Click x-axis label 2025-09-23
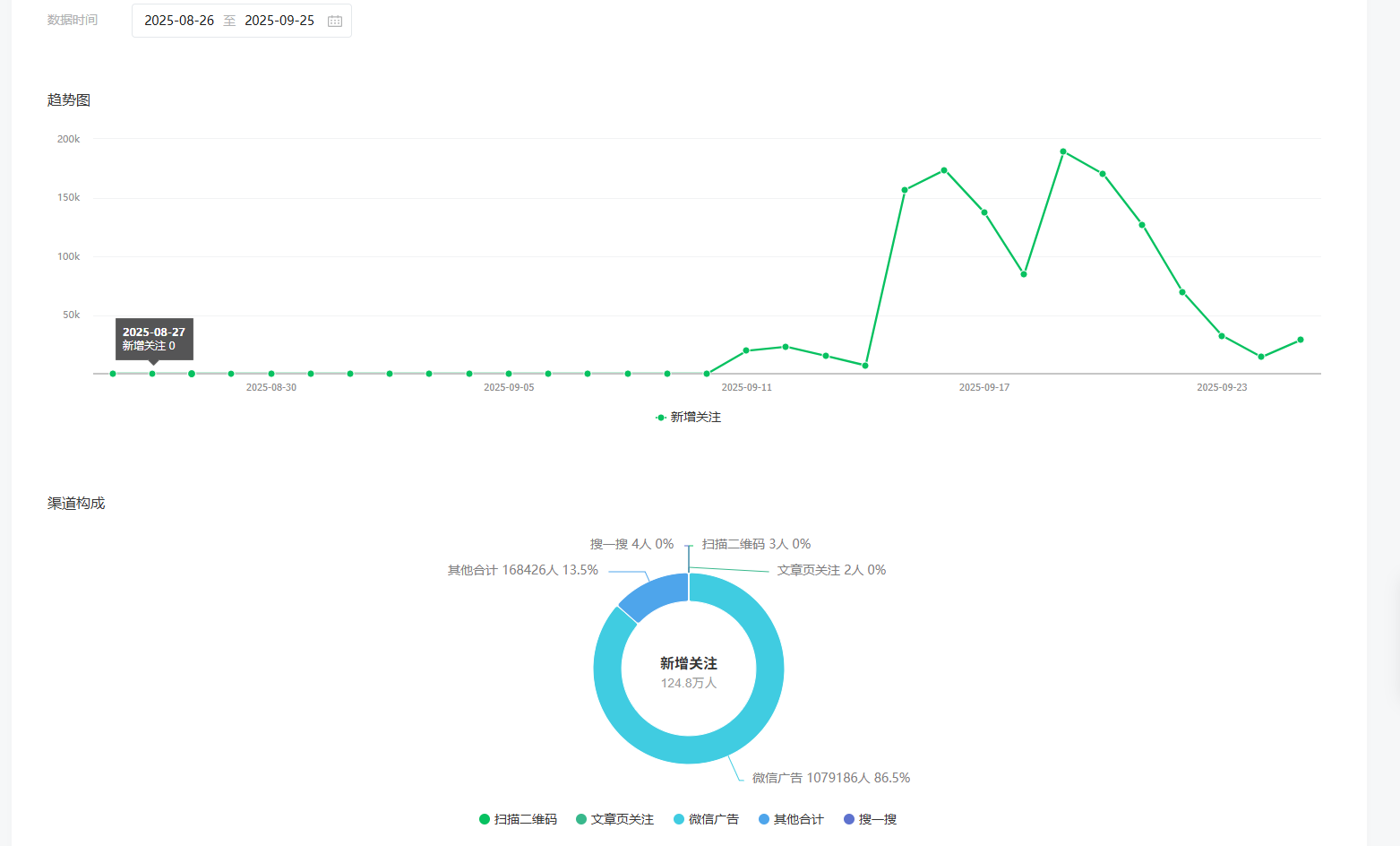Image resolution: width=1400 pixels, height=846 pixels. [1222, 387]
